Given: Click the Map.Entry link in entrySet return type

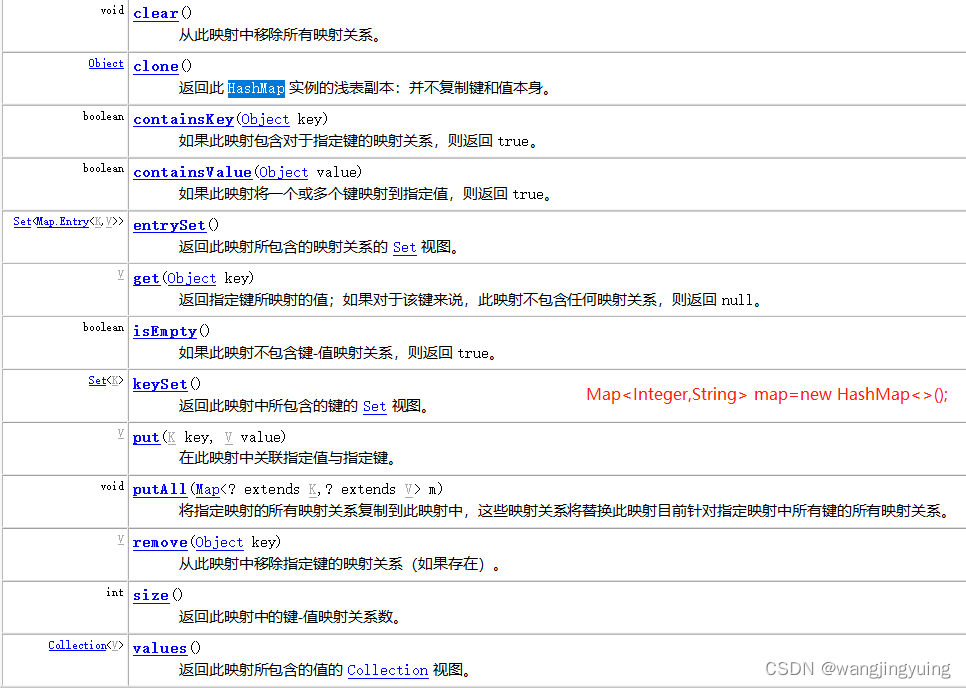Looking at the screenshot, I should point(61,221).
